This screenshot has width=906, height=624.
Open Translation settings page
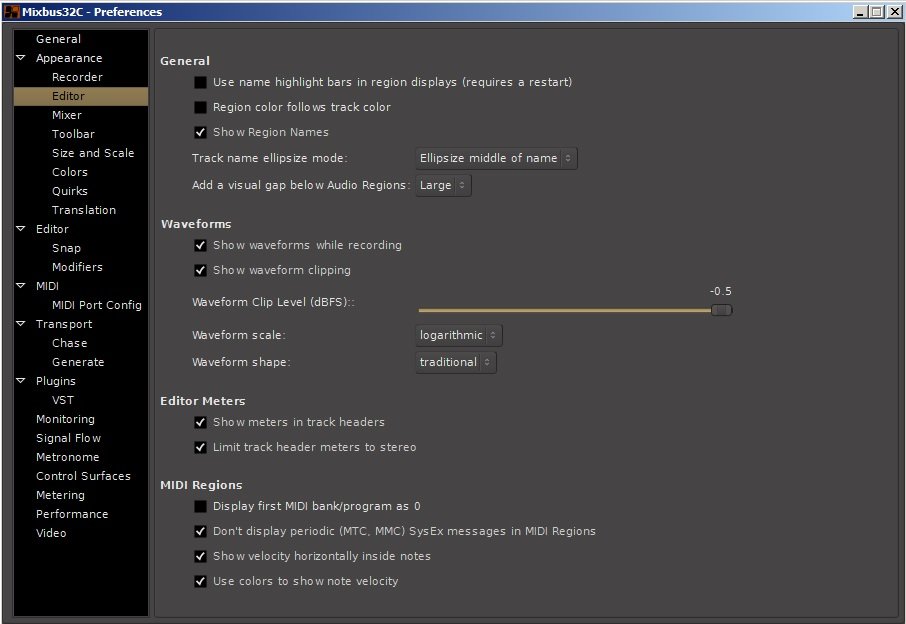[x=83, y=210]
